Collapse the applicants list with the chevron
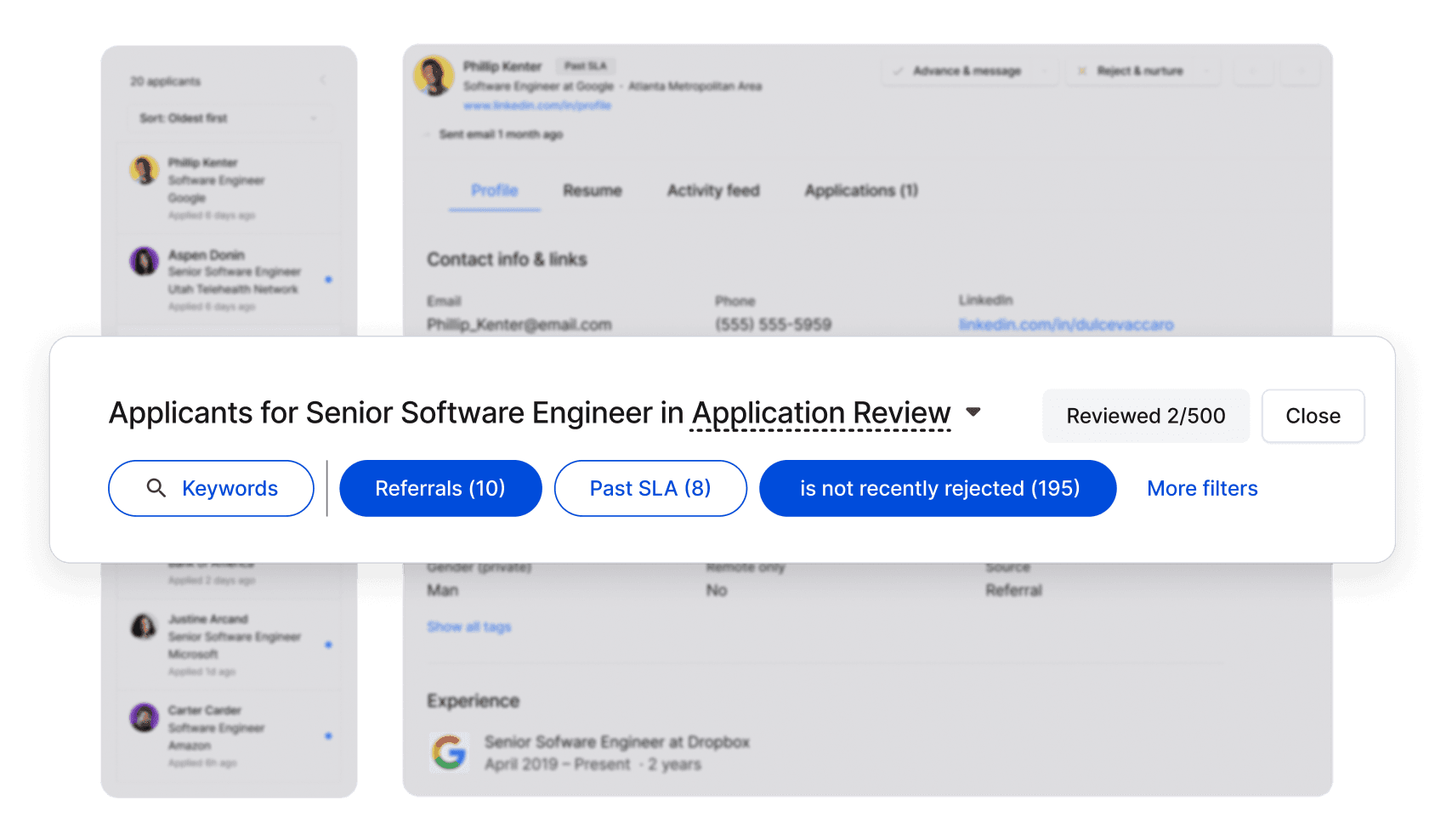This screenshot has width=1435, height=840. click(x=323, y=80)
